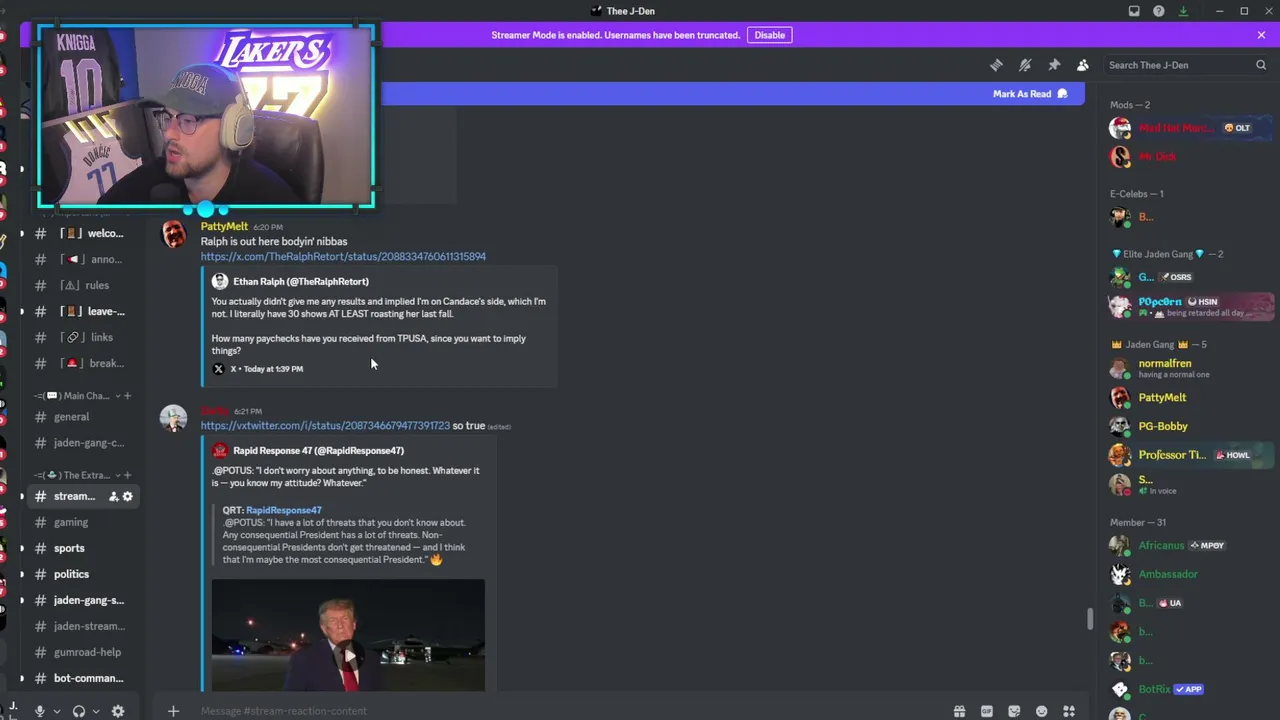Open PG-Bobby member profile
1280x720 pixels.
tap(1190, 426)
